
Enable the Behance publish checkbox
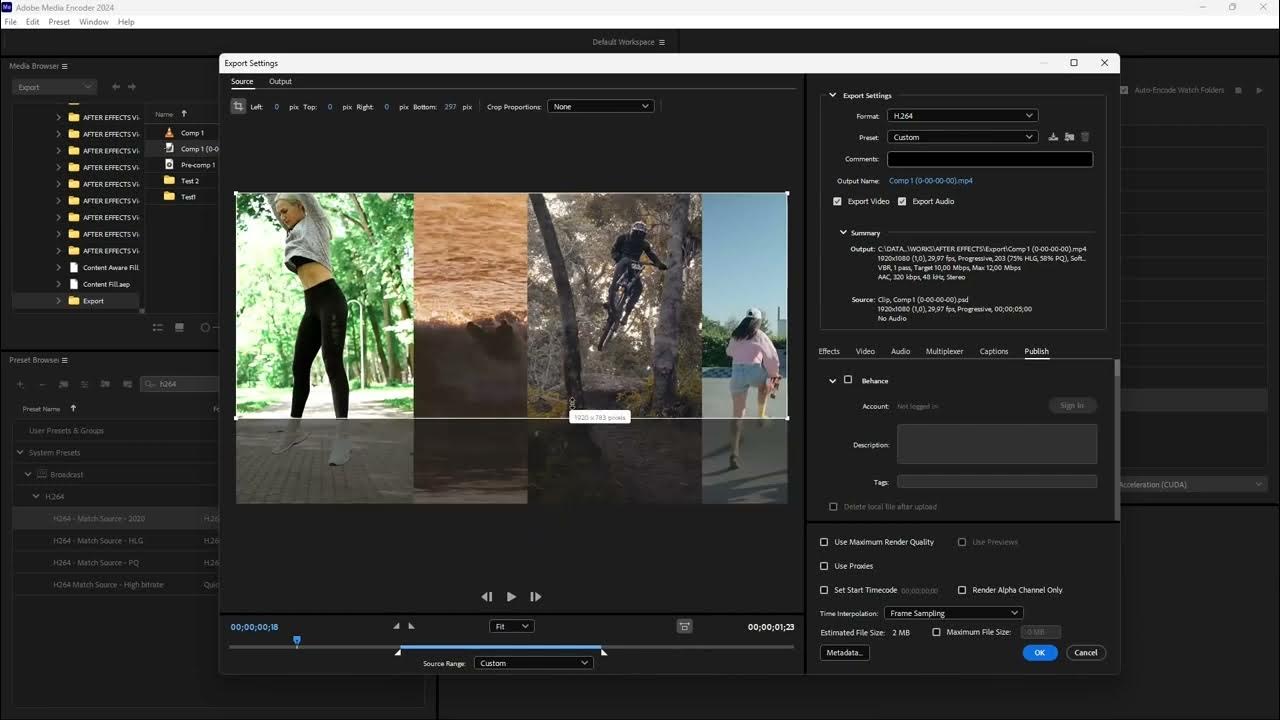[x=848, y=380]
